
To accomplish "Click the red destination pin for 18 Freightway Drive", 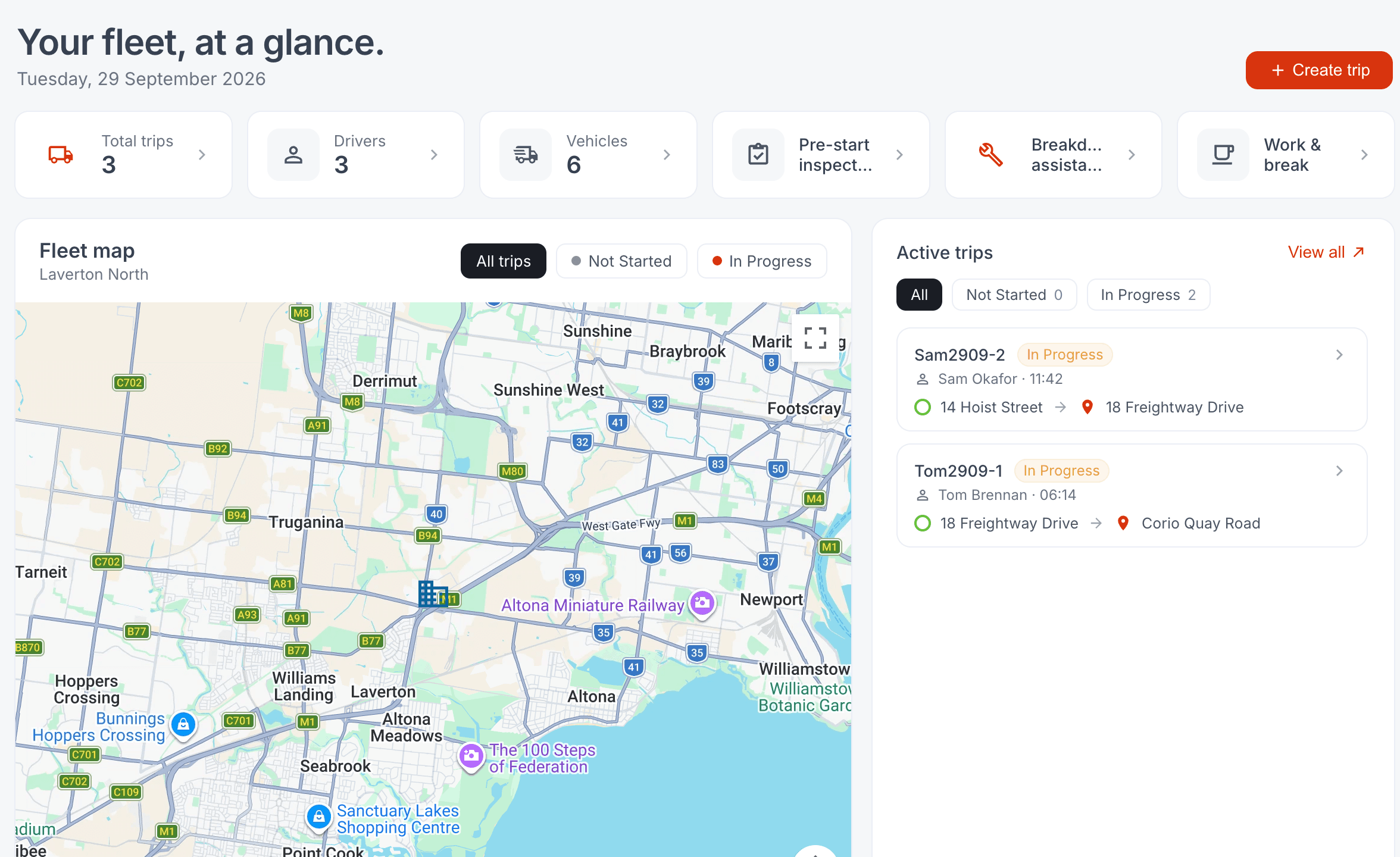I will (x=1087, y=407).
